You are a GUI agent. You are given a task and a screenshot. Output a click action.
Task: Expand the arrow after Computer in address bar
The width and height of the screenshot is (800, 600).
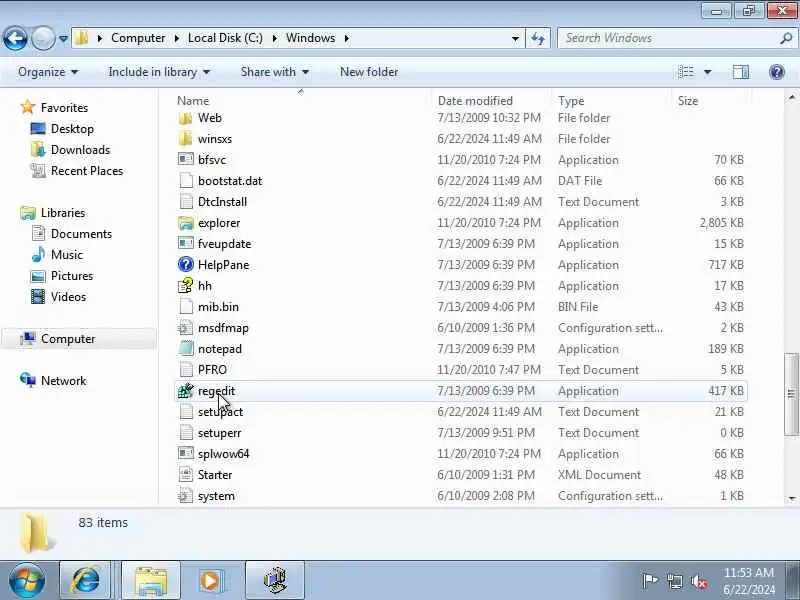(x=177, y=38)
